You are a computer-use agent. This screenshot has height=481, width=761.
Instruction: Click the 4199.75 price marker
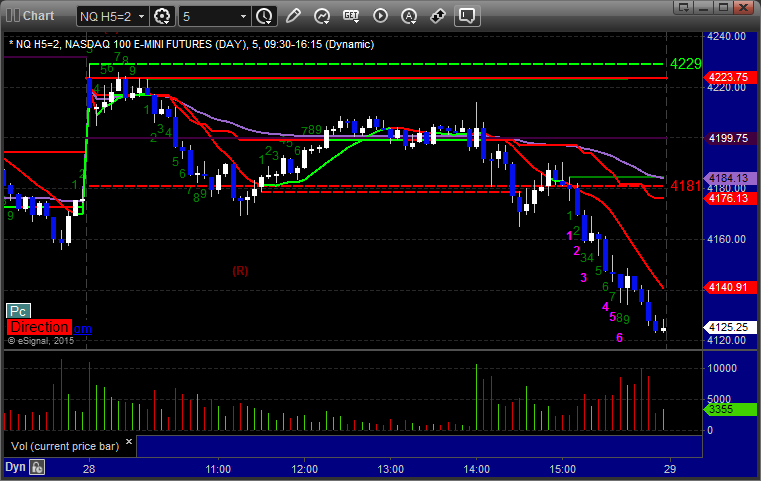730,138
